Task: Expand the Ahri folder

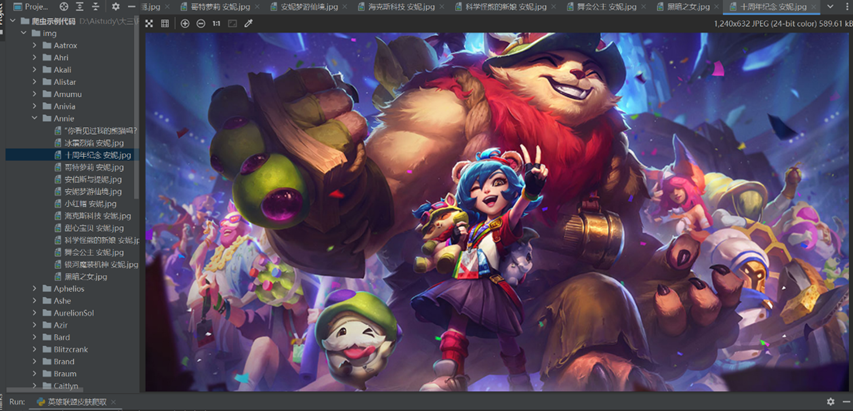Action: click(35, 58)
